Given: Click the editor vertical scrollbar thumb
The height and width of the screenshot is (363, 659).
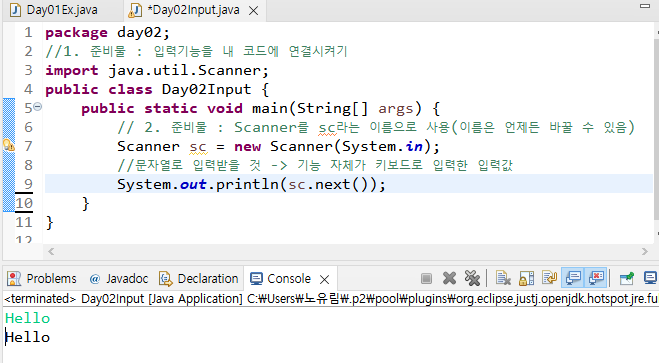Looking at the screenshot, I should click(656, 128).
